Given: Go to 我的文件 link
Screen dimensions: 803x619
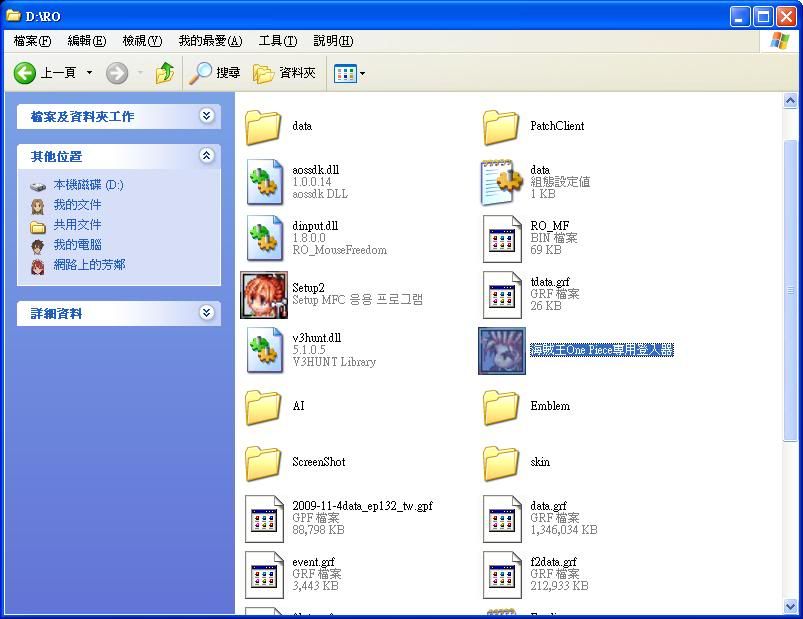Looking at the screenshot, I should (77, 205).
